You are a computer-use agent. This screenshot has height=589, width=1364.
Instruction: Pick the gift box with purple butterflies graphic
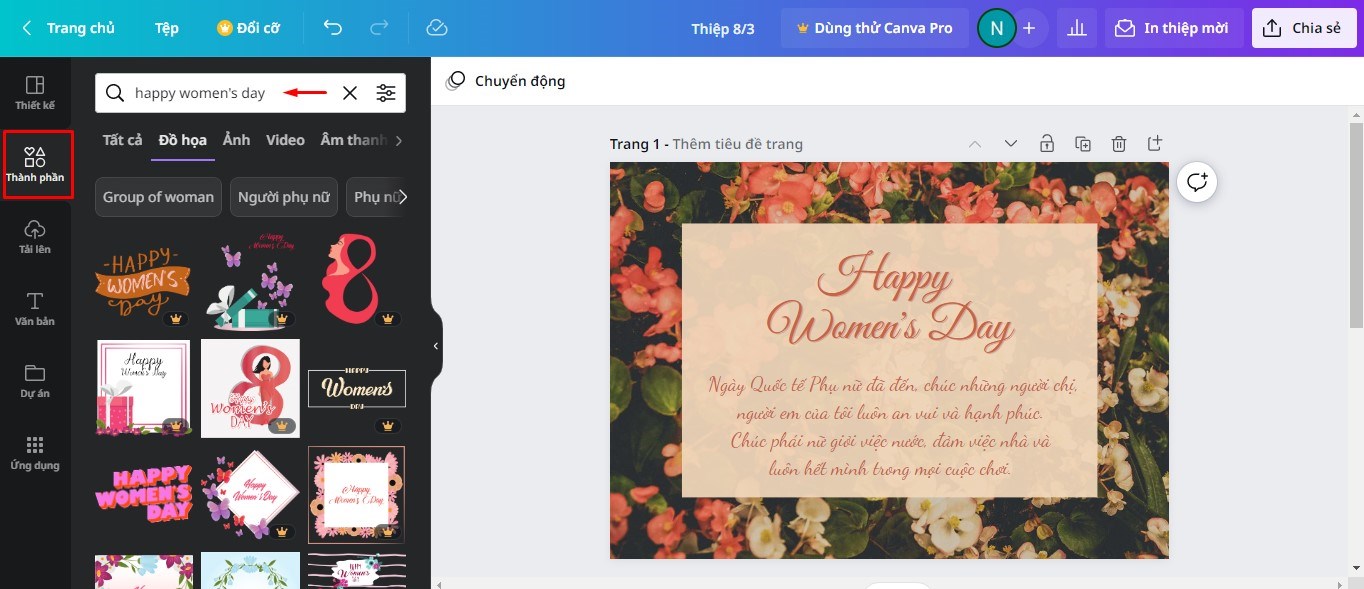[250, 280]
